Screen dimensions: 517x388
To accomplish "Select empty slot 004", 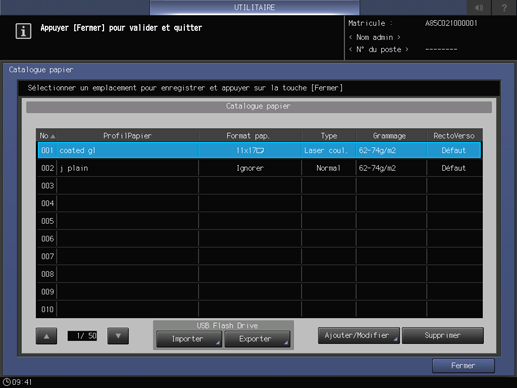I will tap(259, 203).
